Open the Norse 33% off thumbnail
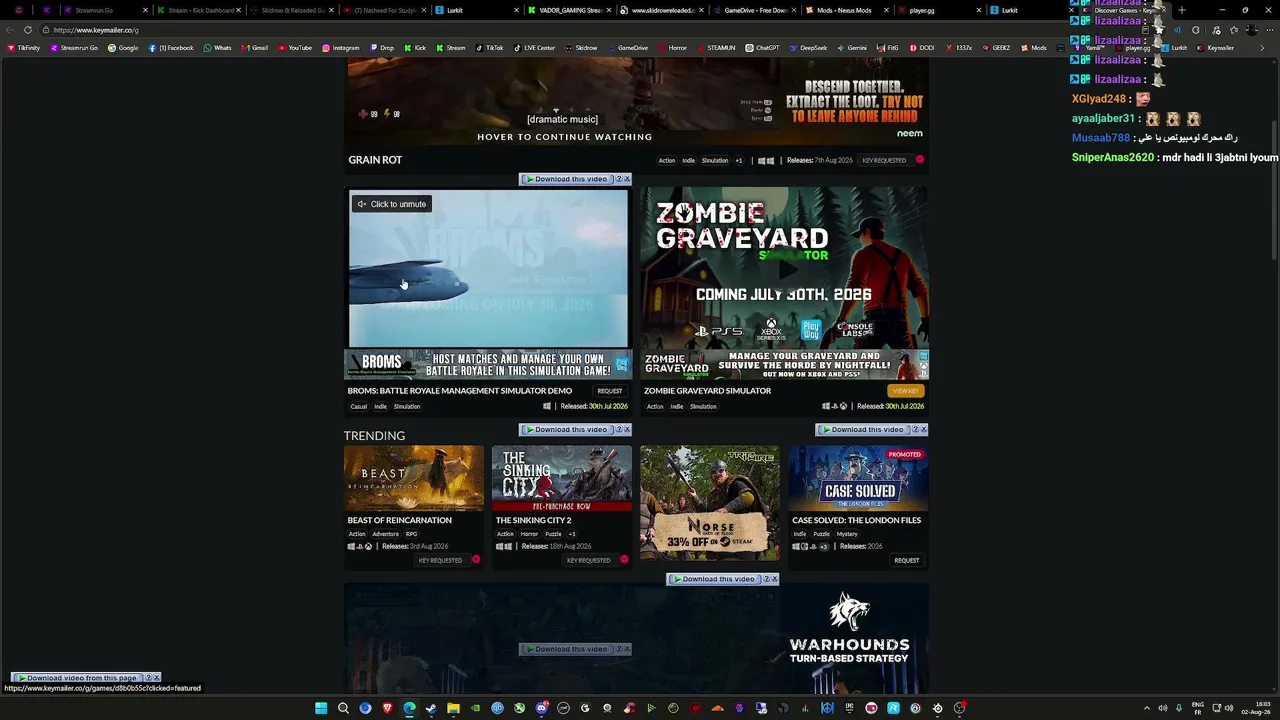The height and width of the screenshot is (720, 1280). tap(710, 503)
